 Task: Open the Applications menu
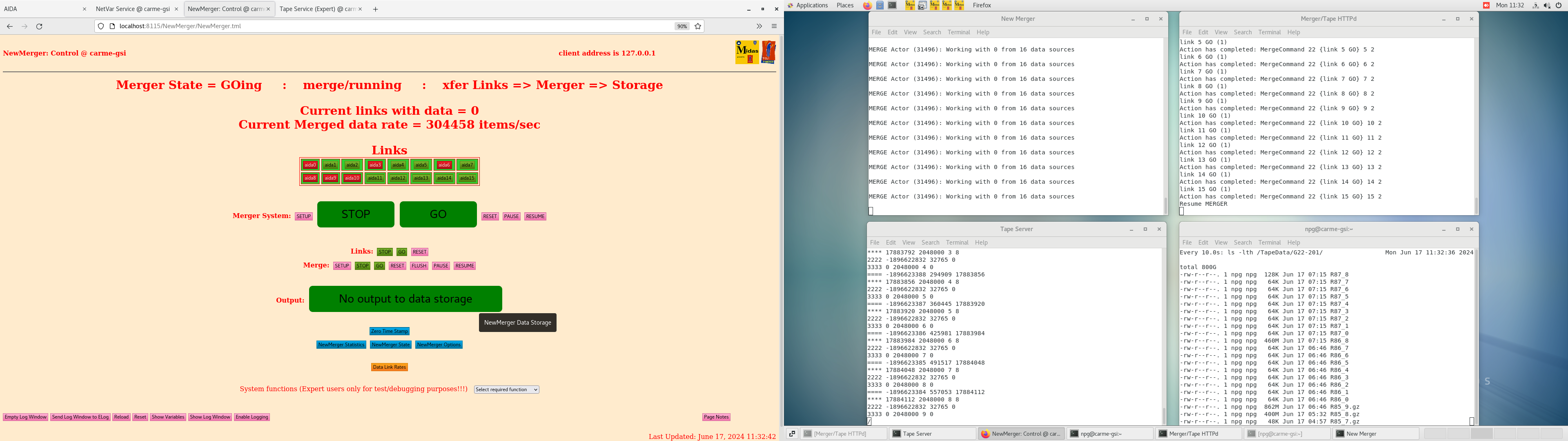(811, 5)
